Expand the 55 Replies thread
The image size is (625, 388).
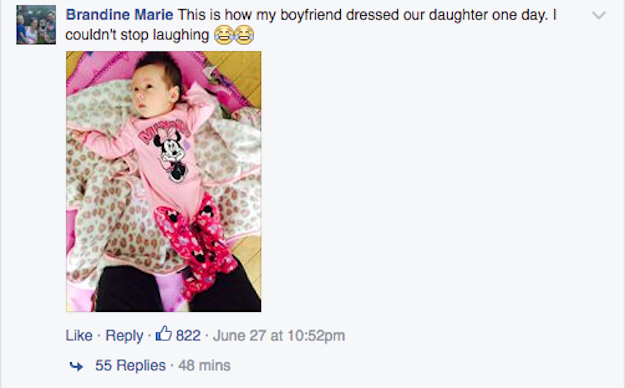point(130,365)
